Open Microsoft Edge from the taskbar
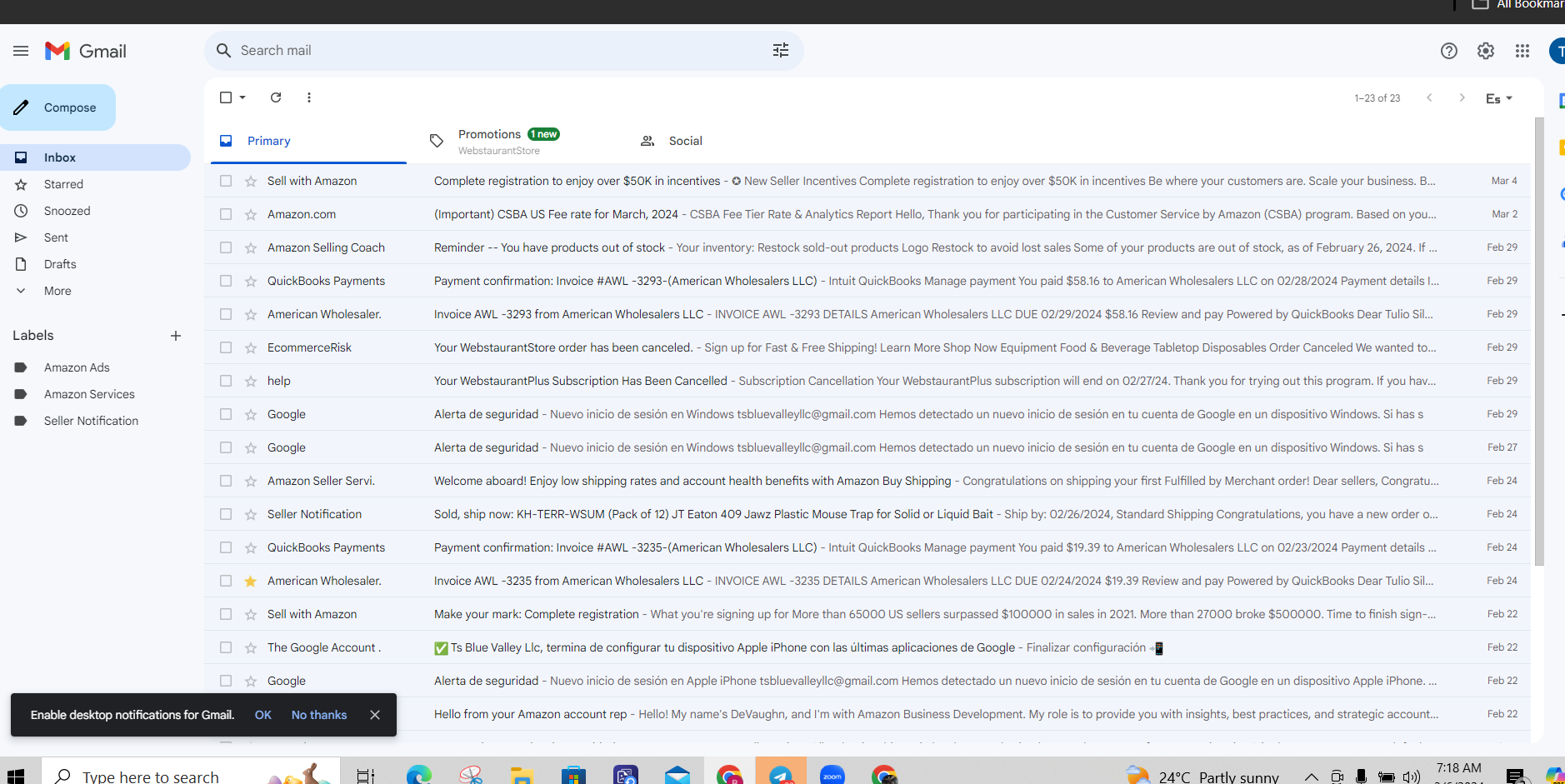Image resolution: width=1565 pixels, height=784 pixels. tap(418, 776)
